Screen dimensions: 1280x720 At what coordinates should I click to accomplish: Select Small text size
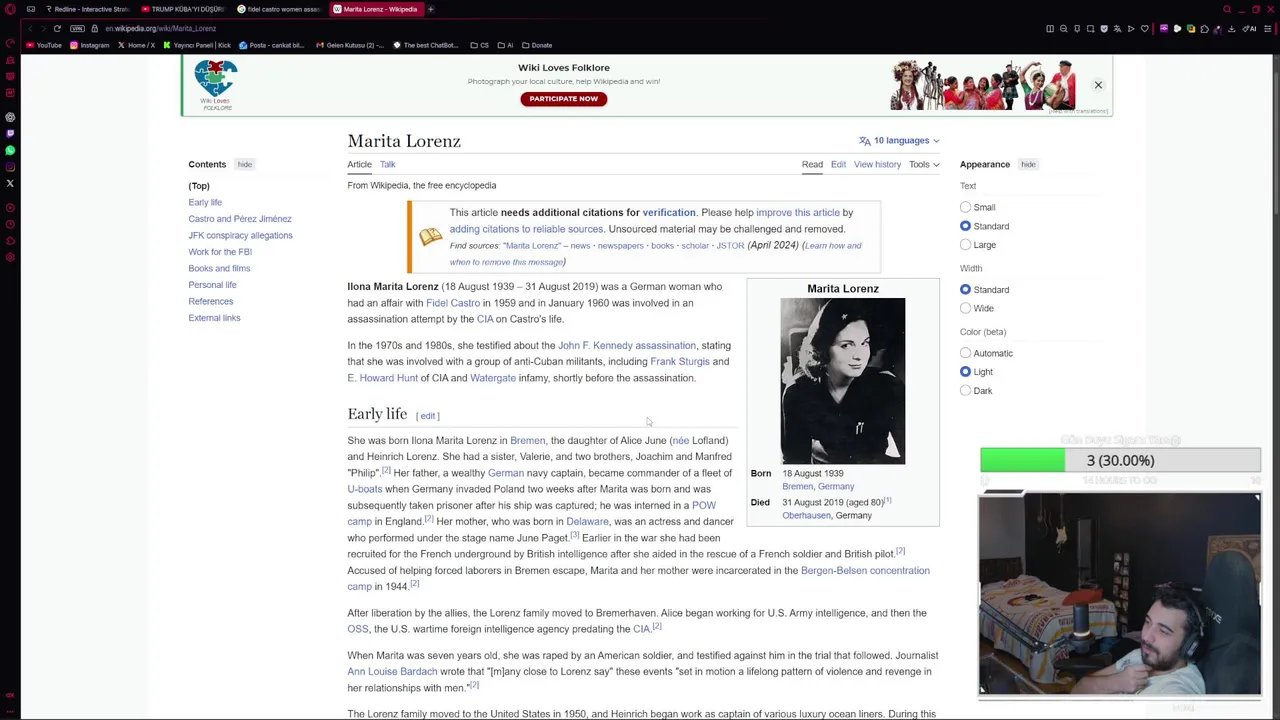tap(965, 207)
